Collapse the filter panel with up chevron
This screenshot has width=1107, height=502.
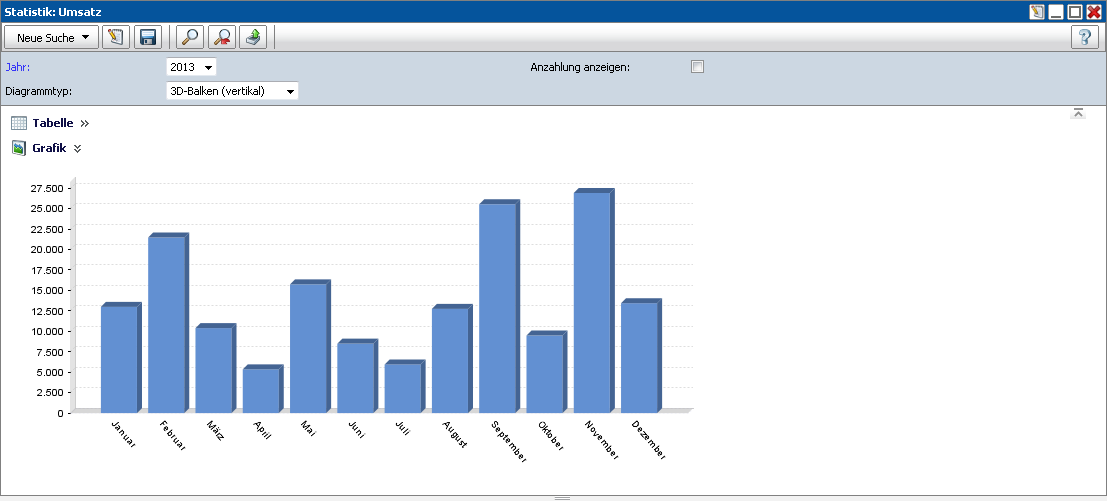point(1078,113)
